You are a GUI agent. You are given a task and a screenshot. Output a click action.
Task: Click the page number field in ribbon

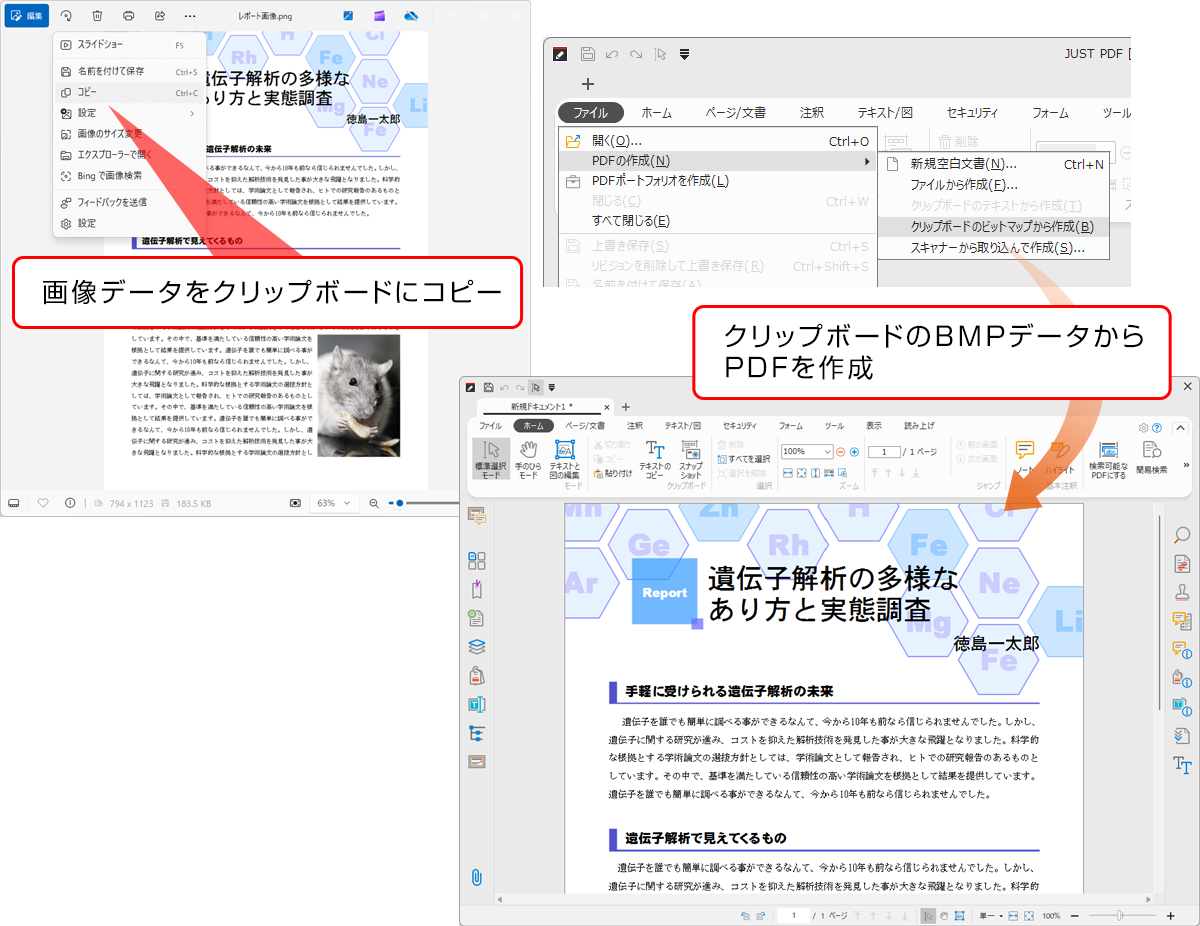884,452
